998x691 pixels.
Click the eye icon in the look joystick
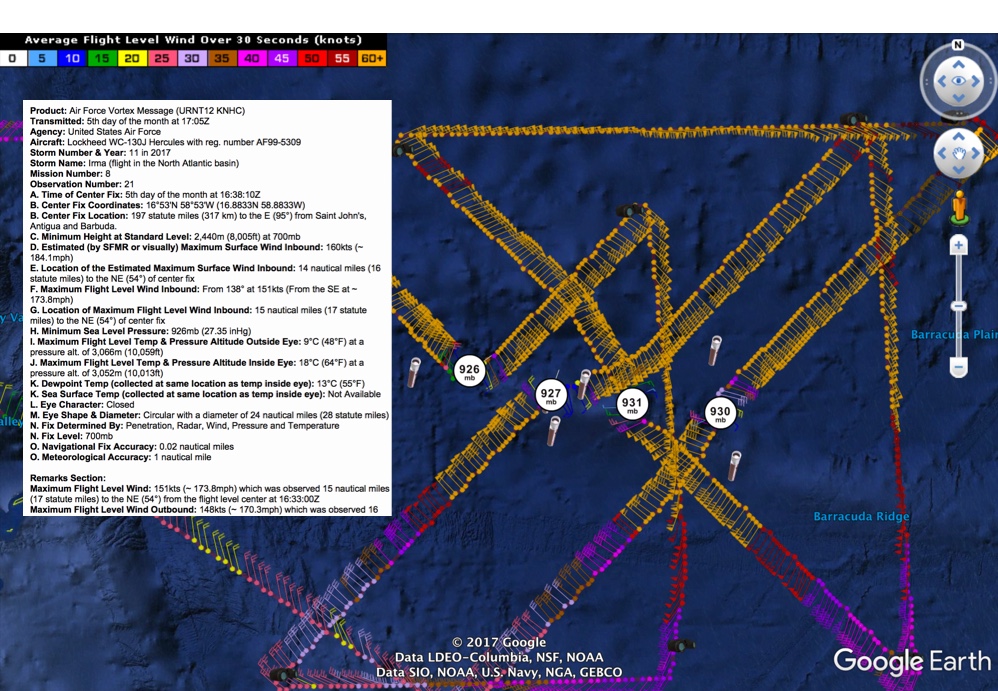click(x=958, y=81)
